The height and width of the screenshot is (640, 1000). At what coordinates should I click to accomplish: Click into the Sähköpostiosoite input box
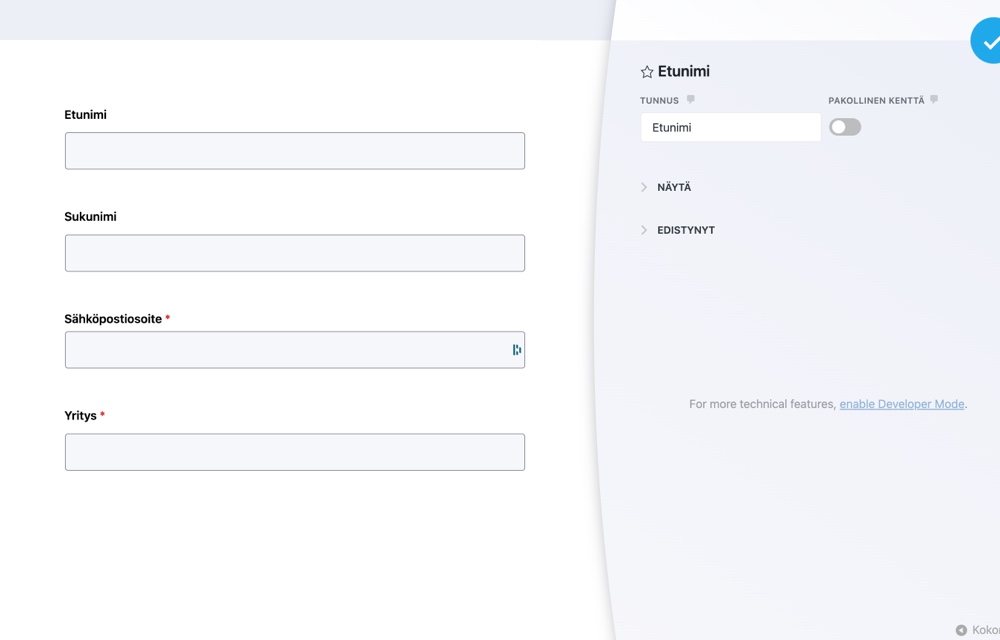285,350
